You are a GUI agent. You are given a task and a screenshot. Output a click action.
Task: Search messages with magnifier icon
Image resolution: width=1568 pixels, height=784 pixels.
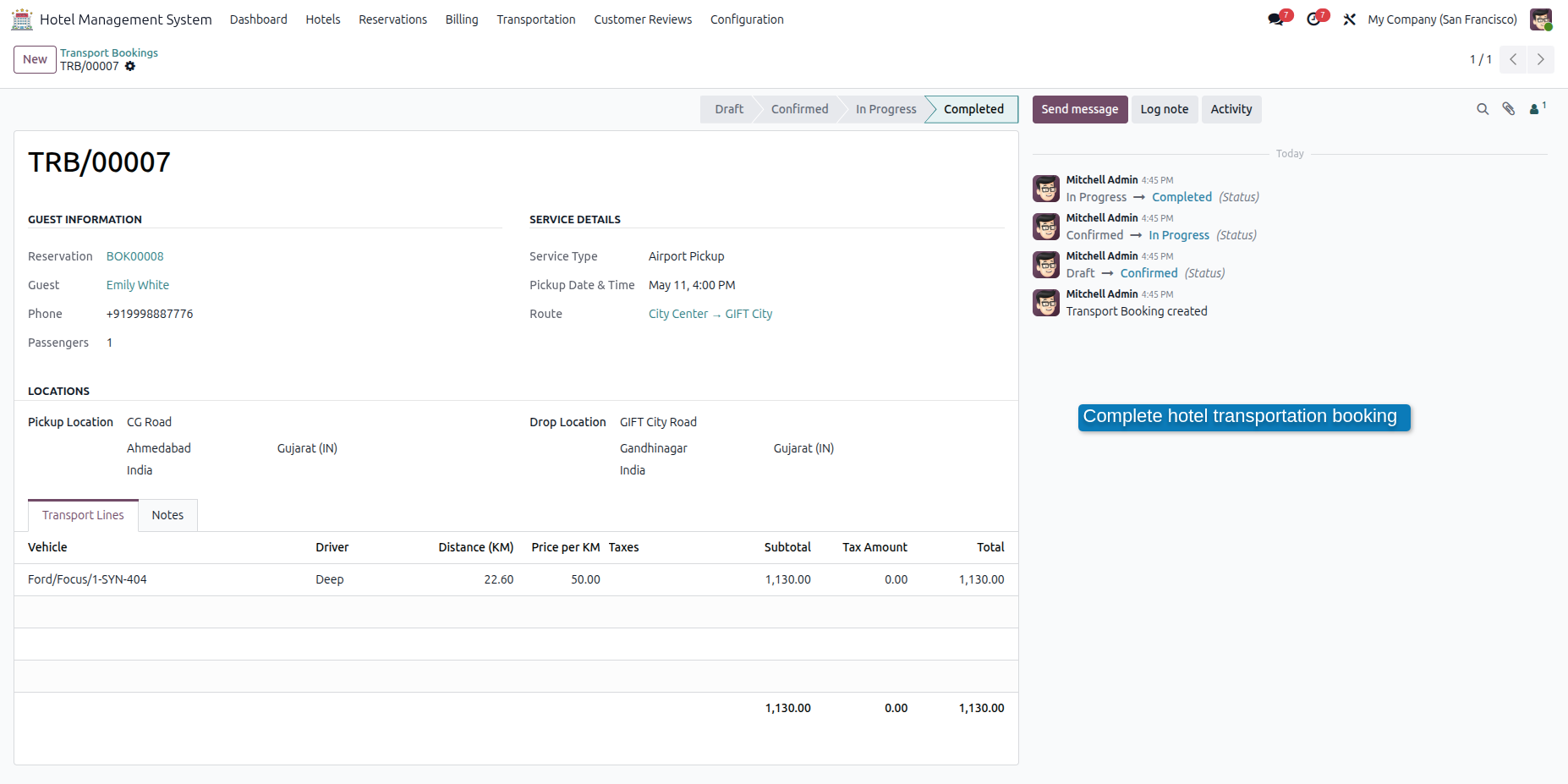pos(1483,109)
